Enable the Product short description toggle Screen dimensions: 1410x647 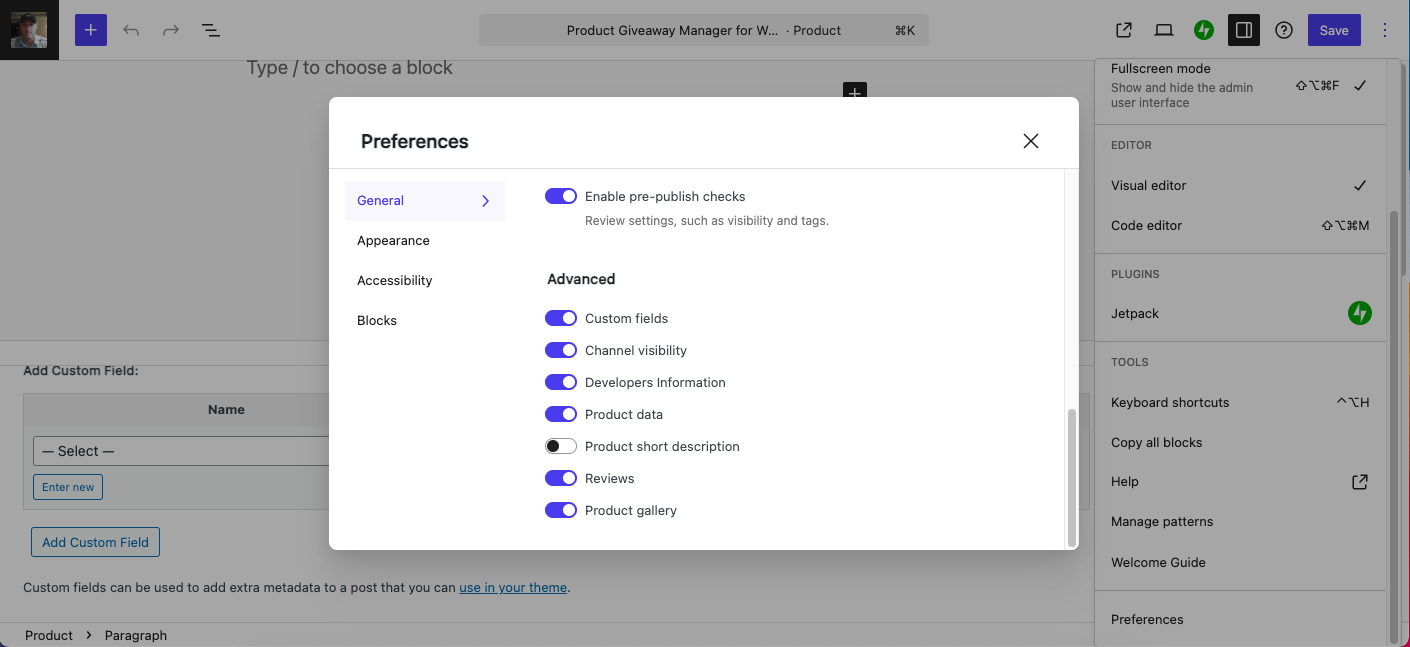[x=561, y=446]
